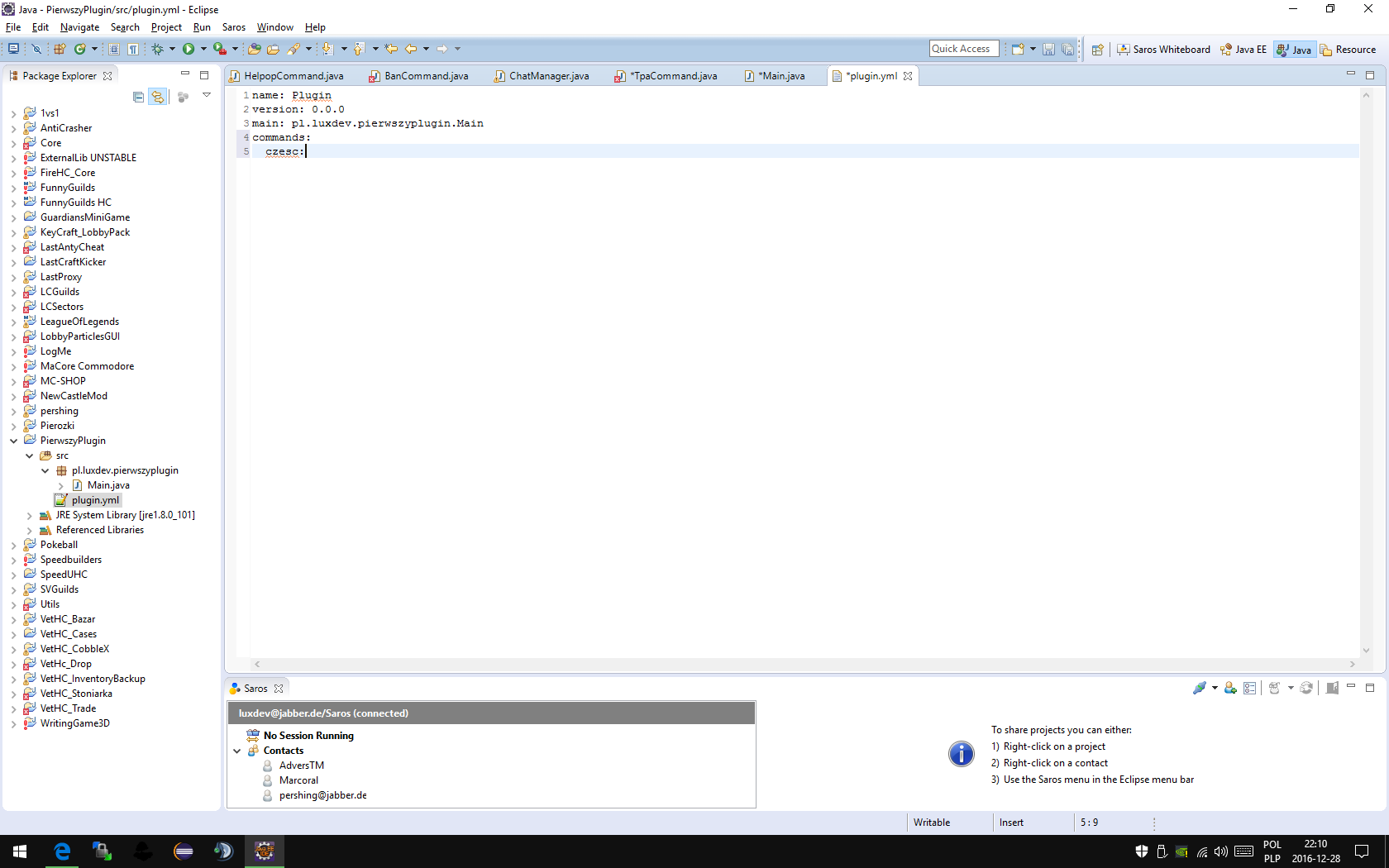Image resolution: width=1389 pixels, height=868 pixels.
Task: Open Microsoft Edge from the taskbar
Action: tap(62, 851)
